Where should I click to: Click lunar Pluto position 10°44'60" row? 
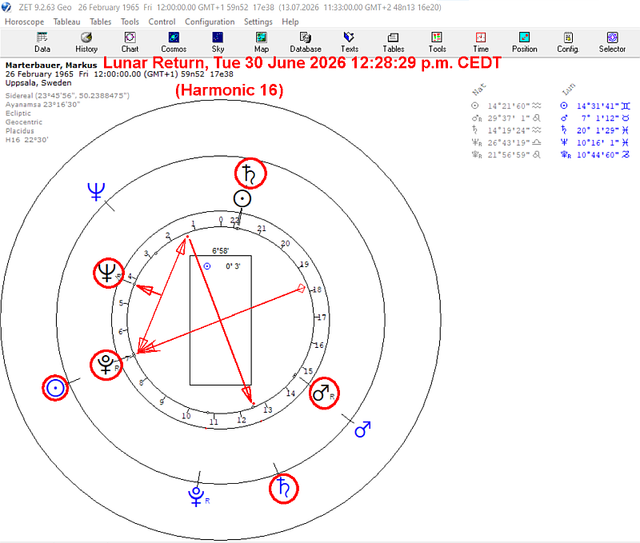pyautogui.click(x=595, y=155)
